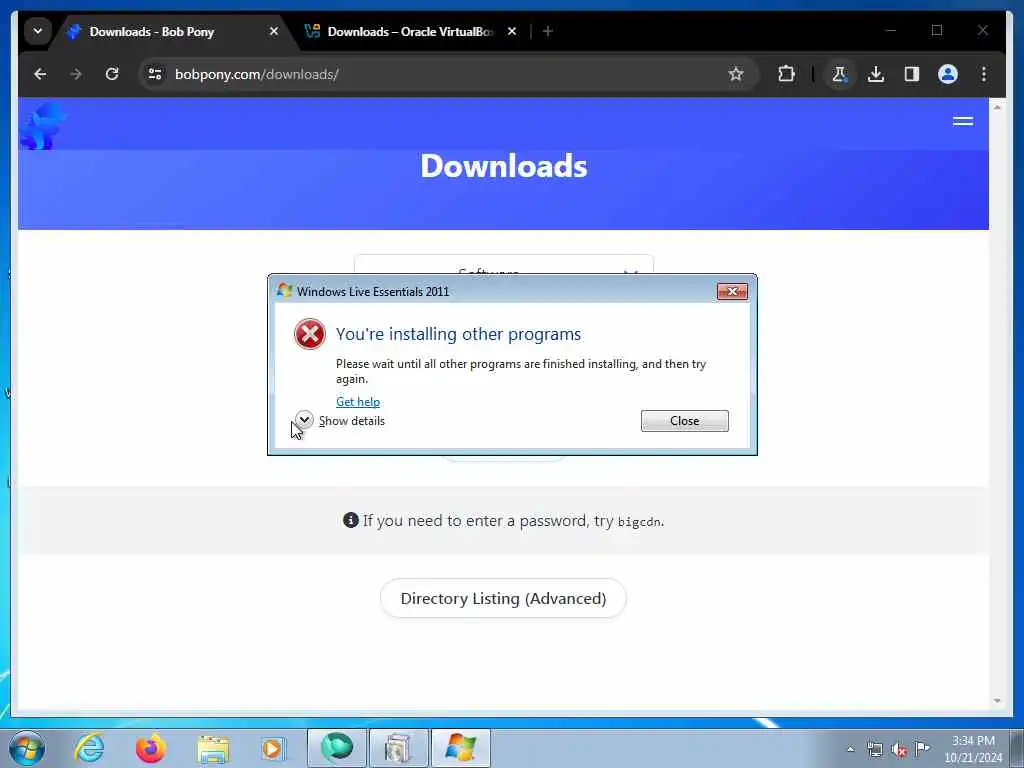The width and height of the screenshot is (1024, 768).
Task: Click the taskbar clock showing 3:34 PM
Action: 973,749
